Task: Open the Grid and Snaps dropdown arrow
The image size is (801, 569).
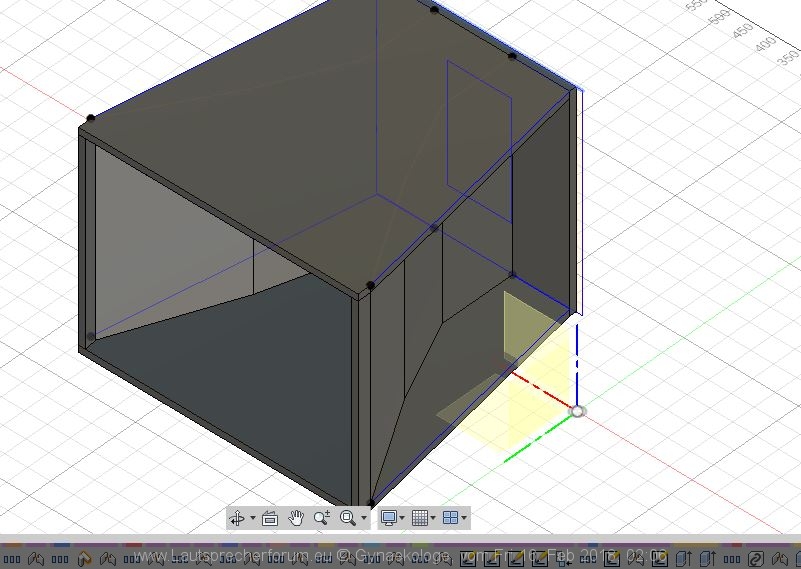Action: point(433,518)
